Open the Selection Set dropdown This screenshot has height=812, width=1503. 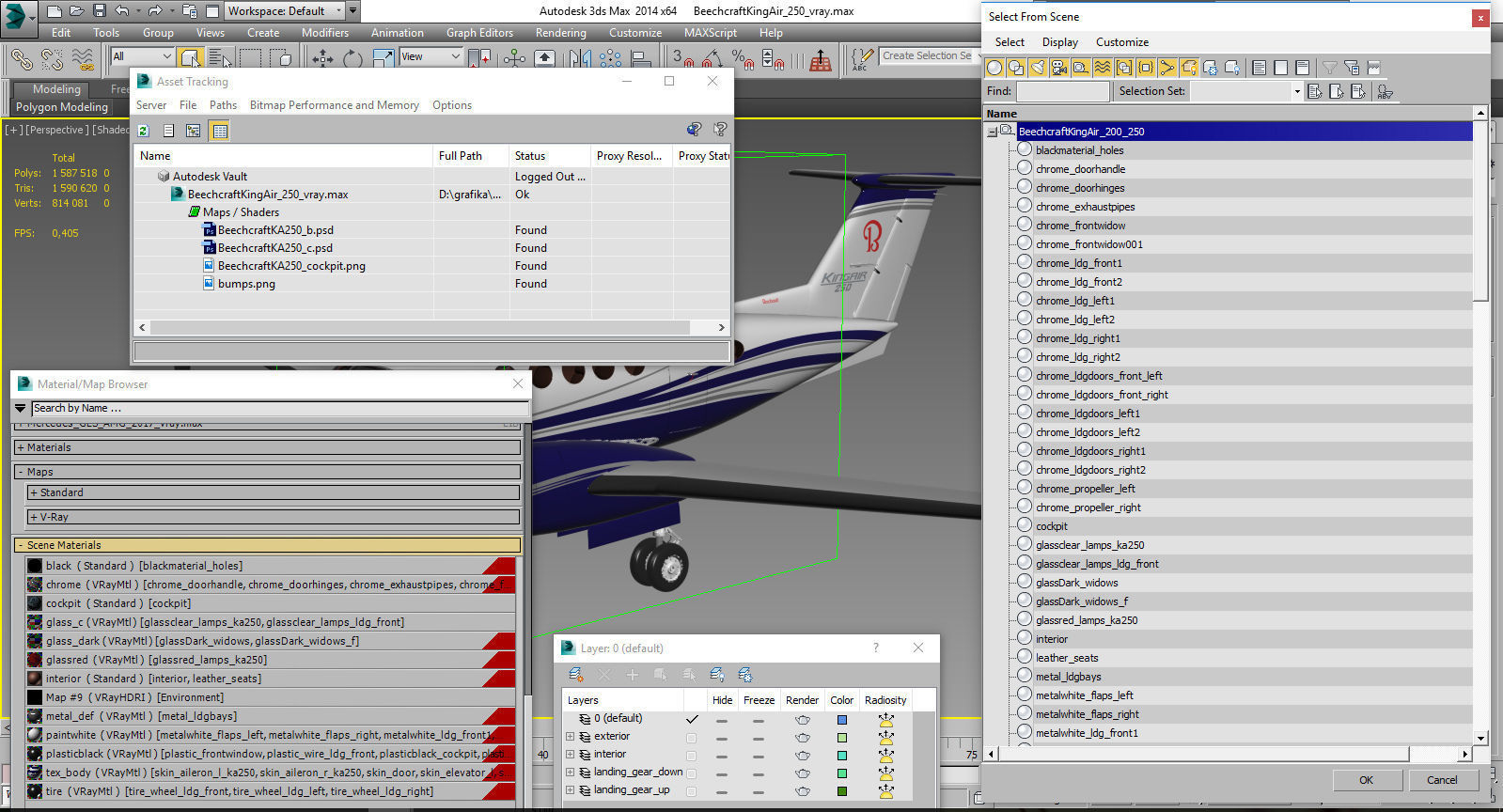tap(1296, 91)
